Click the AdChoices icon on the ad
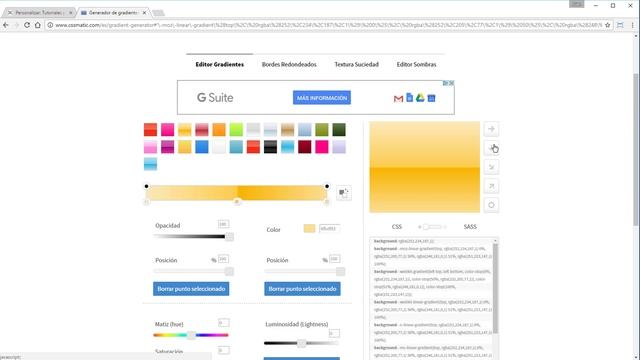This screenshot has width=640, height=360. [446, 83]
